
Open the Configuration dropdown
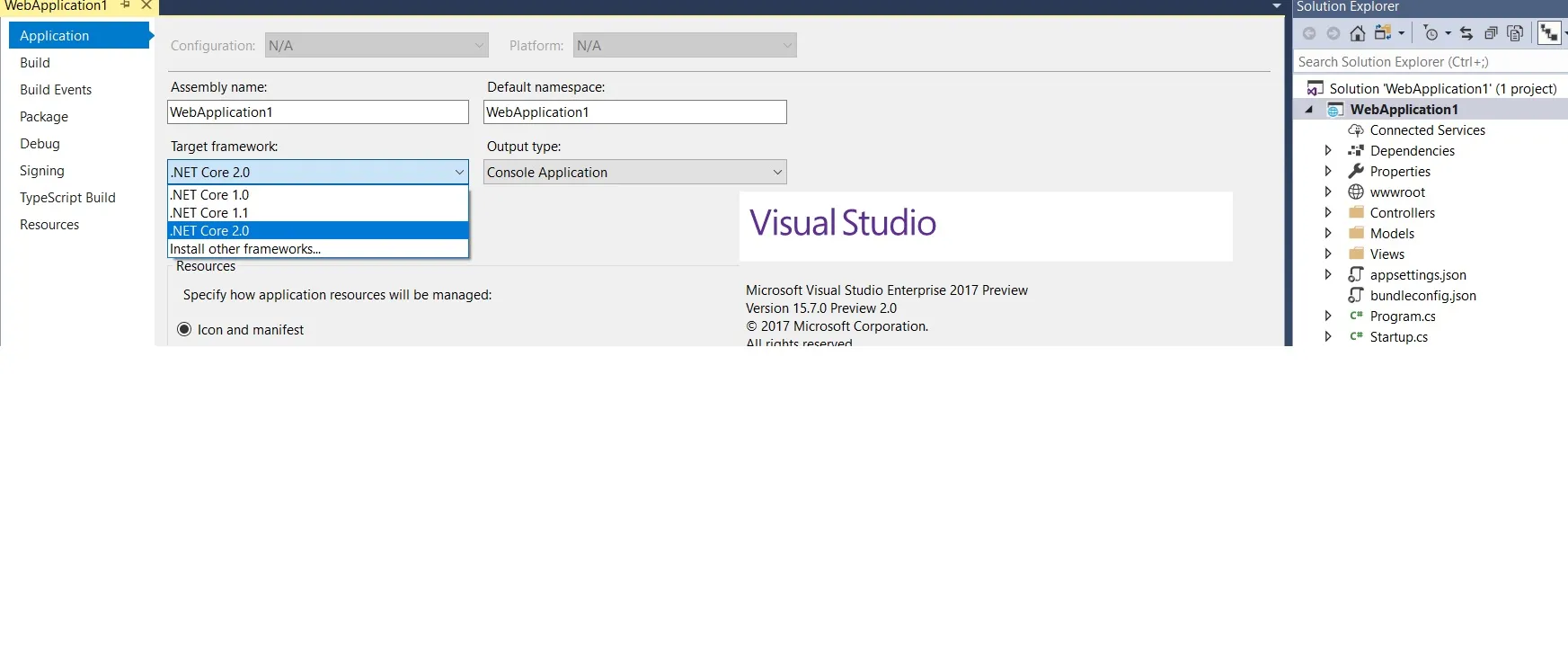pyautogui.click(x=376, y=45)
